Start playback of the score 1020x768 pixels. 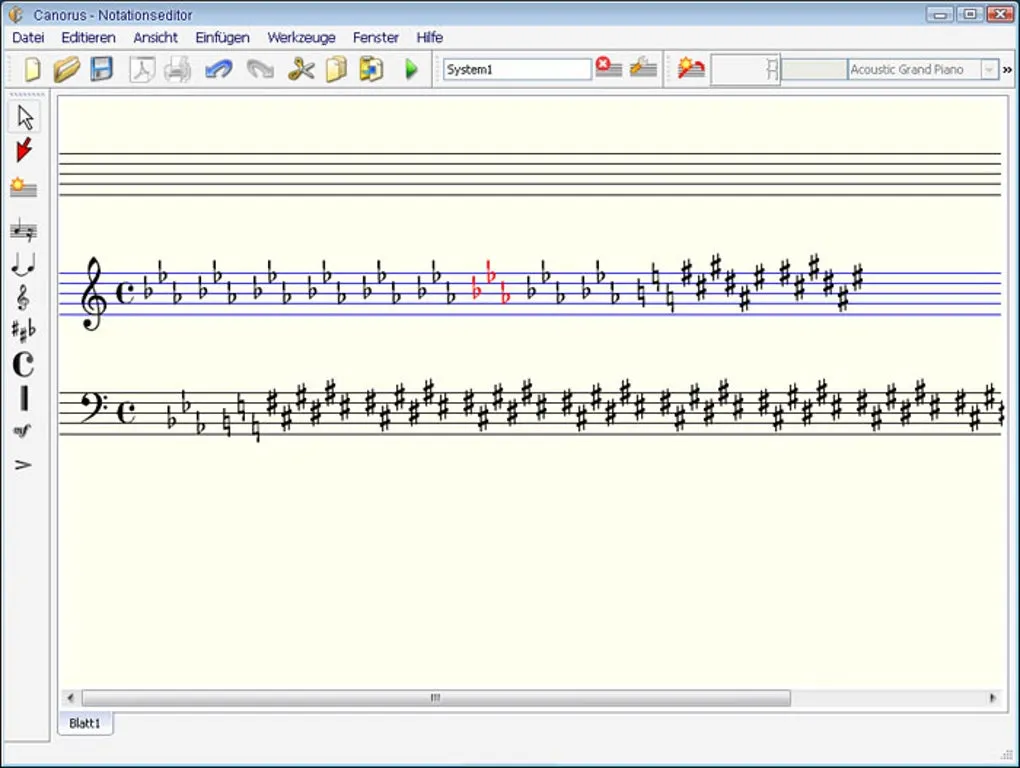(412, 69)
